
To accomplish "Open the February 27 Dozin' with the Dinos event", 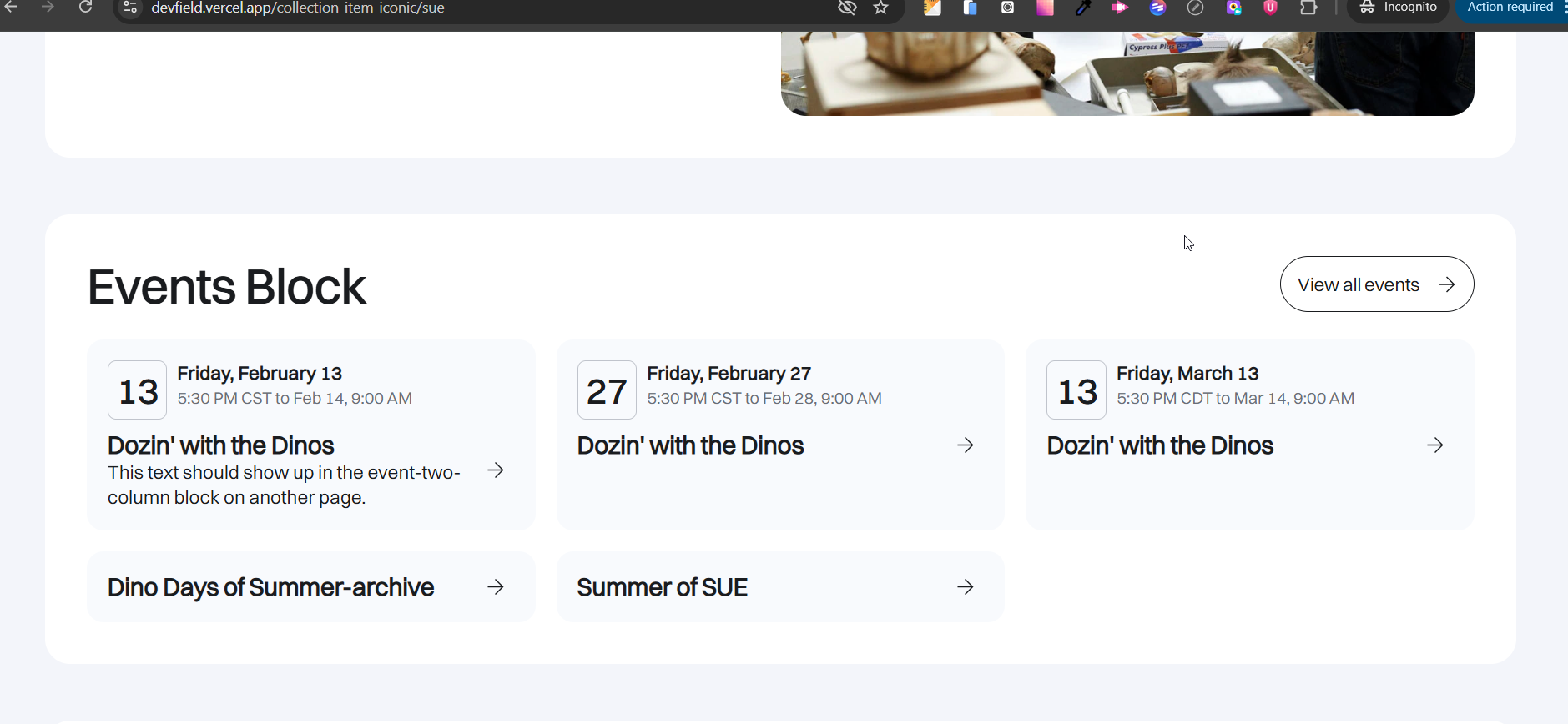I will 690,445.
